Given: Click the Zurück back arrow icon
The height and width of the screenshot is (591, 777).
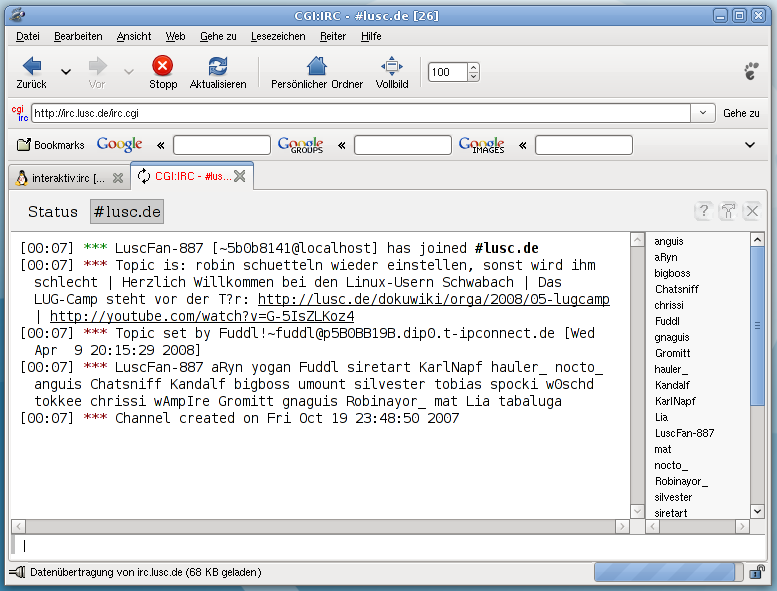Looking at the screenshot, I should tap(31, 67).
